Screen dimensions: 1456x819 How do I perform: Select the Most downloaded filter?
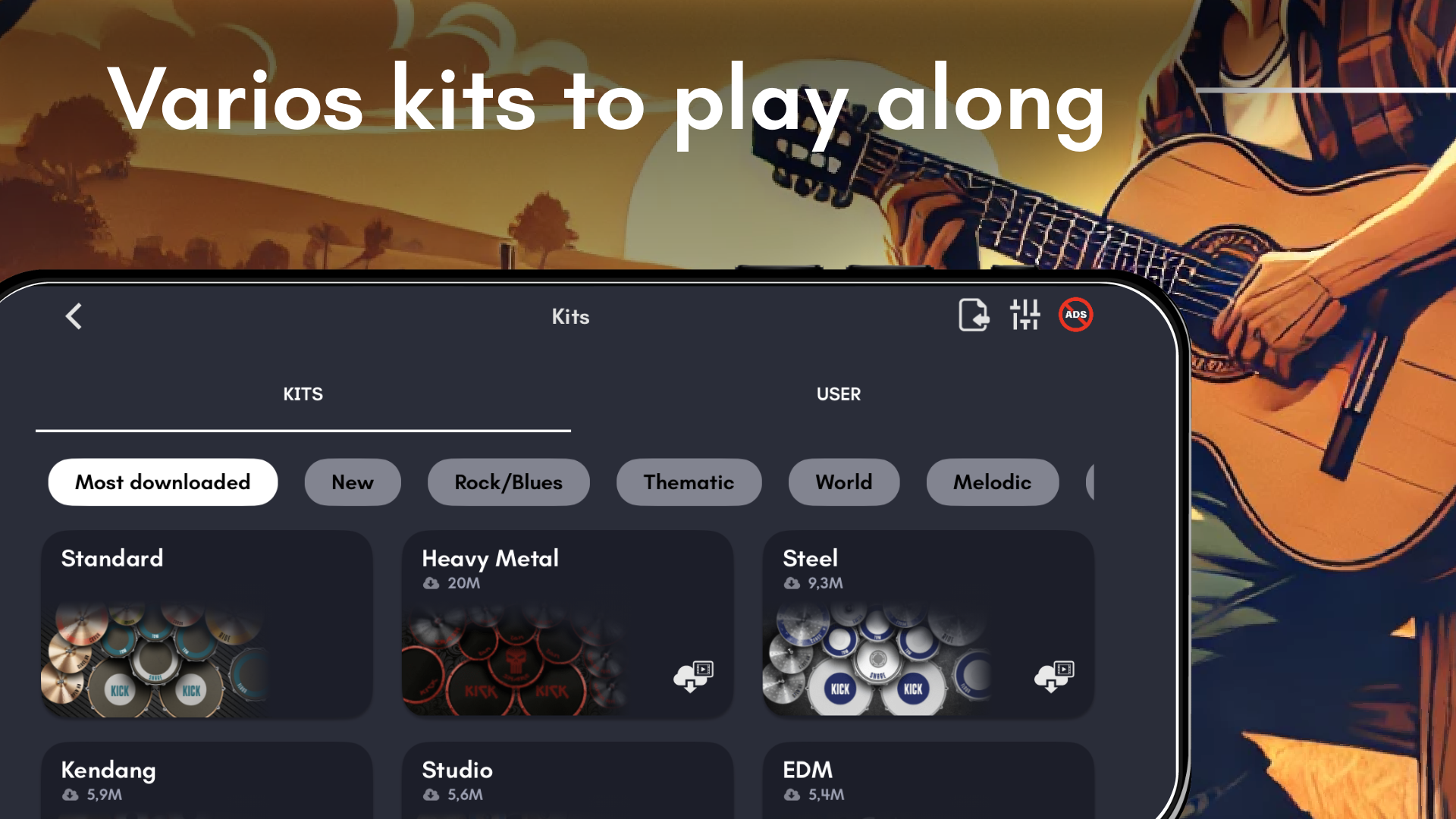pos(163,482)
